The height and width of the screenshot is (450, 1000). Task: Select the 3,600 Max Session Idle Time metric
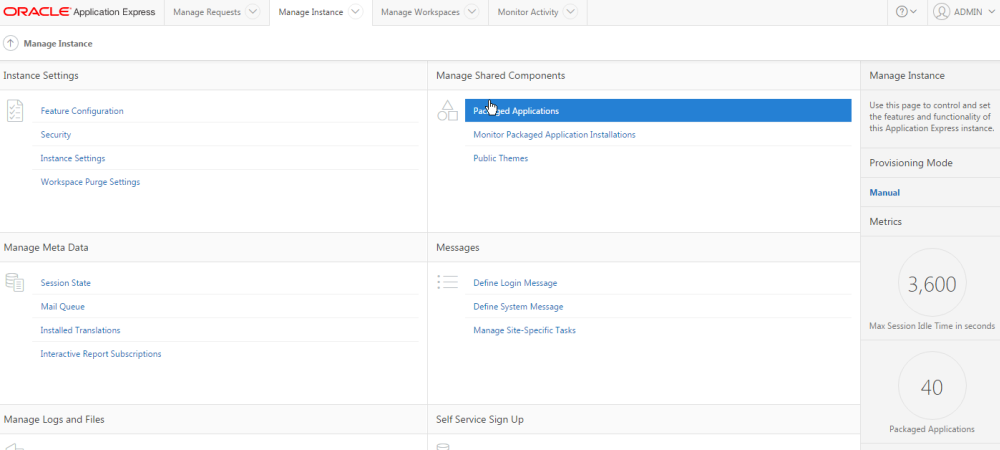(x=932, y=285)
